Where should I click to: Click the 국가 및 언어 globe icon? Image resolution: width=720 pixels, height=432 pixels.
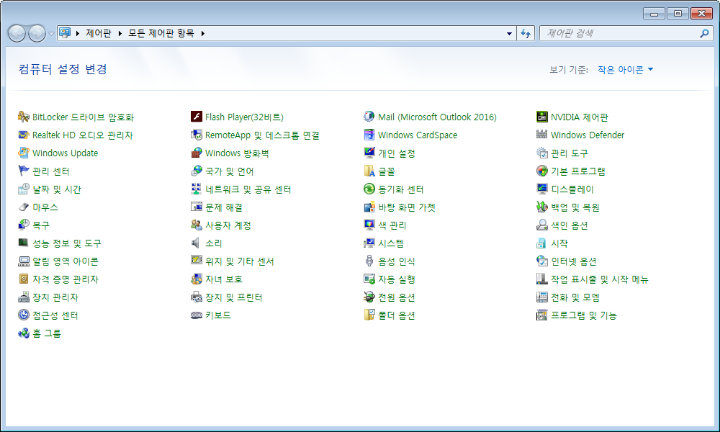[197, 171]
